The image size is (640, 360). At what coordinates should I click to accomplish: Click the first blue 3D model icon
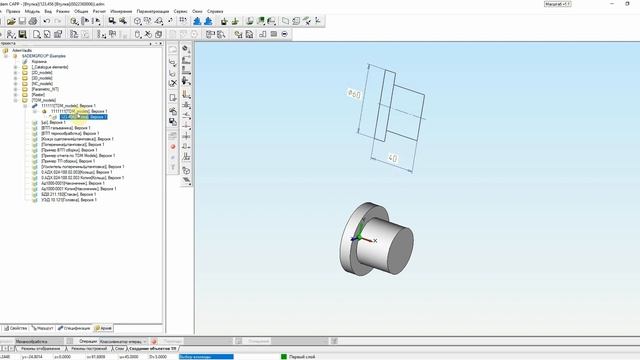pyautogui.click(x=197, y=21)
